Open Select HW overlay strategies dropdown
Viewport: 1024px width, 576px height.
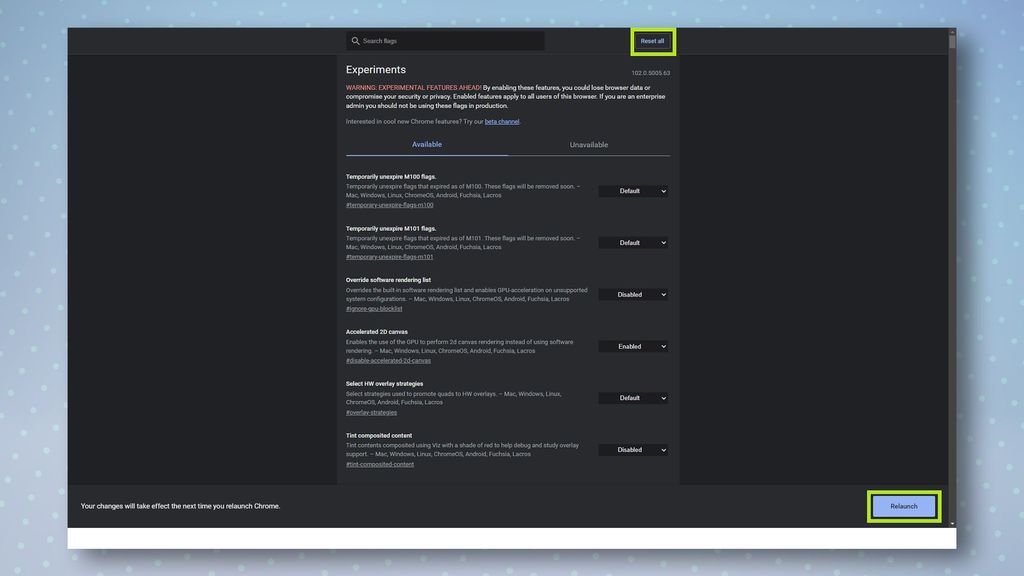coord(633,398)
